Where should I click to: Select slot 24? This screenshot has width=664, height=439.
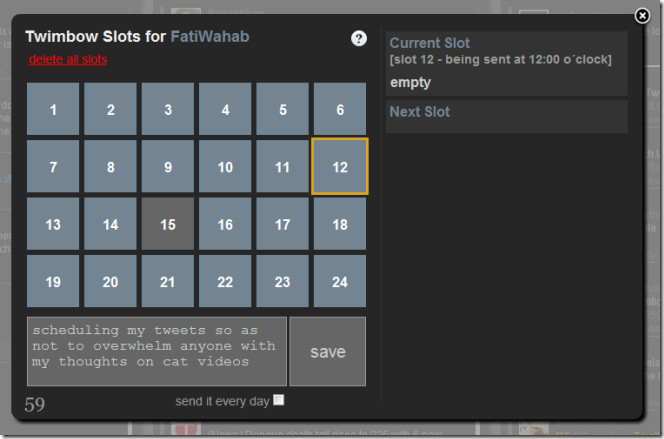tap(340, 282)
